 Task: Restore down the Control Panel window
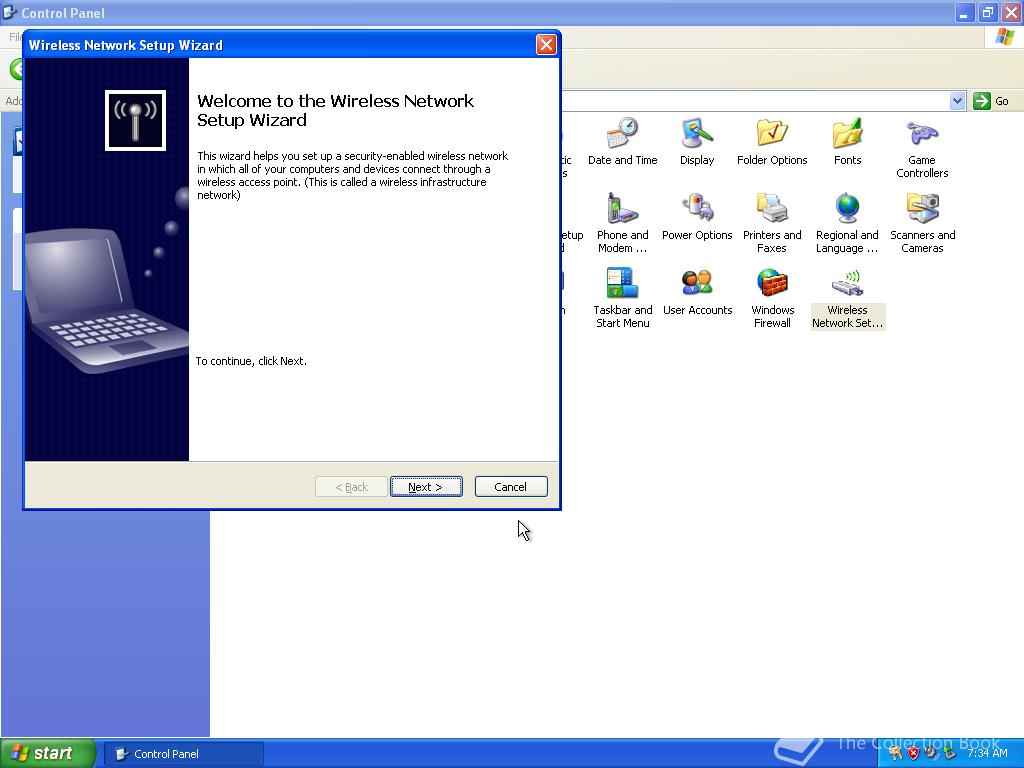(x=987, y=12)
